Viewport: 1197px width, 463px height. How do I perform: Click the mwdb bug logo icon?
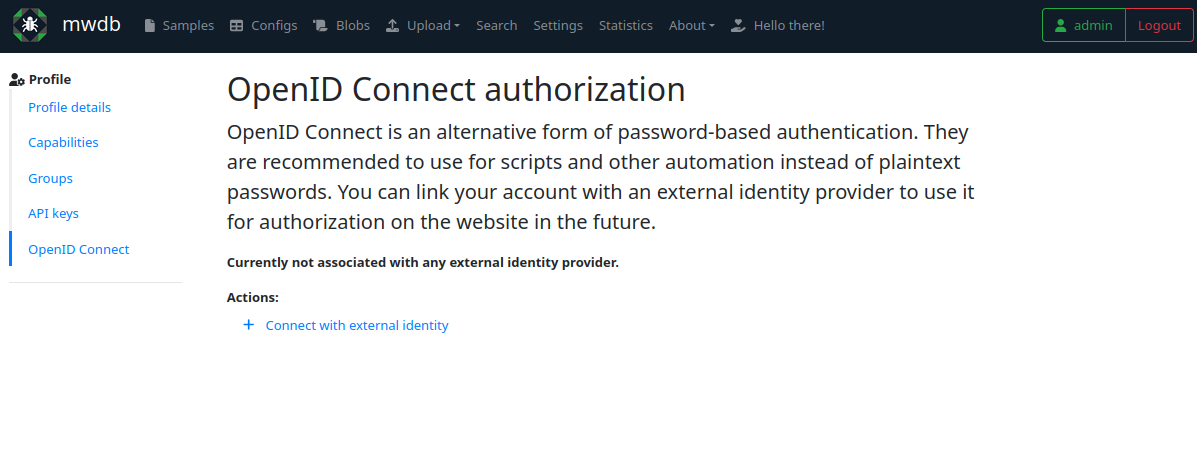tap(30, 25)
